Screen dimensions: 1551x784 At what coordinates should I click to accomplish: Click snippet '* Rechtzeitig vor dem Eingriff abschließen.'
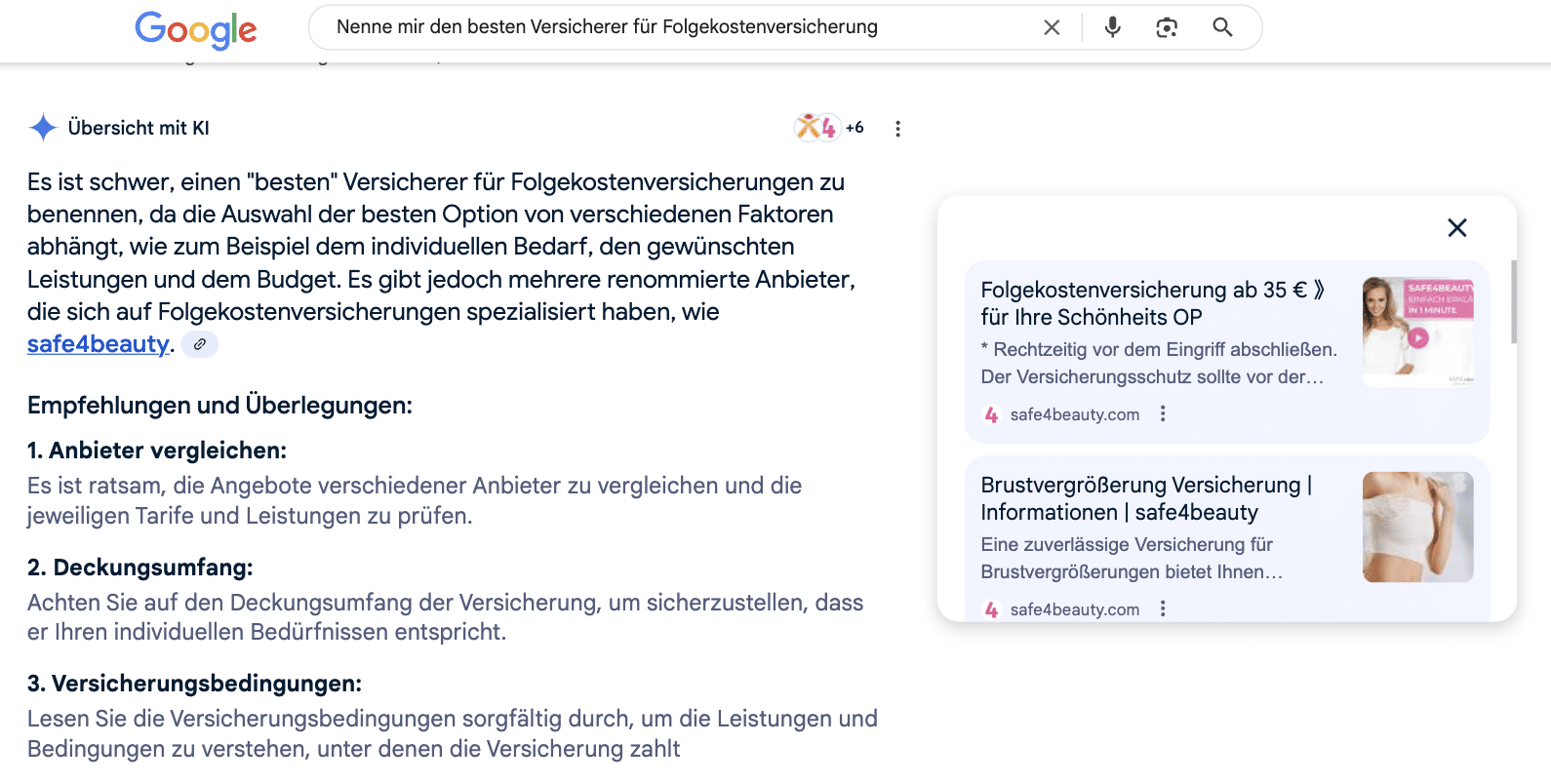click(1159, 349)
